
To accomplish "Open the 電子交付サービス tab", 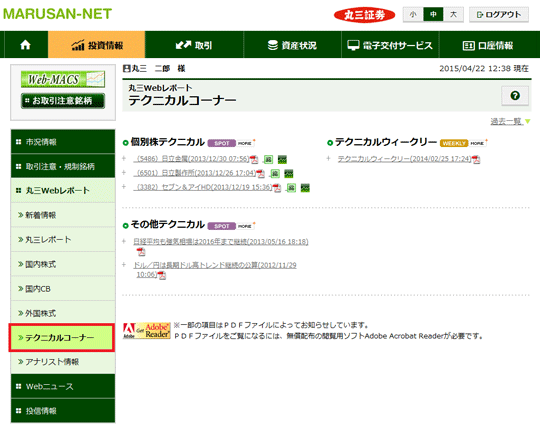I will tap(390, 45).
